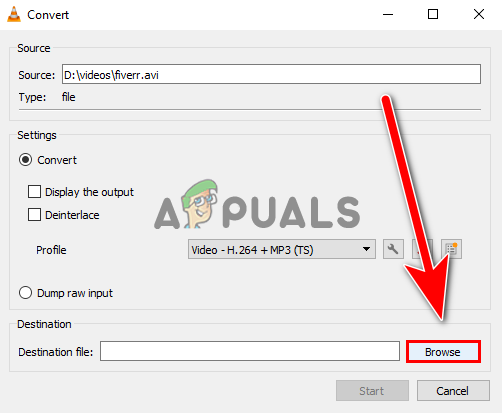Maximize the Convert window
This screenshot has height=413, width=502.
(x=433, y=14)
